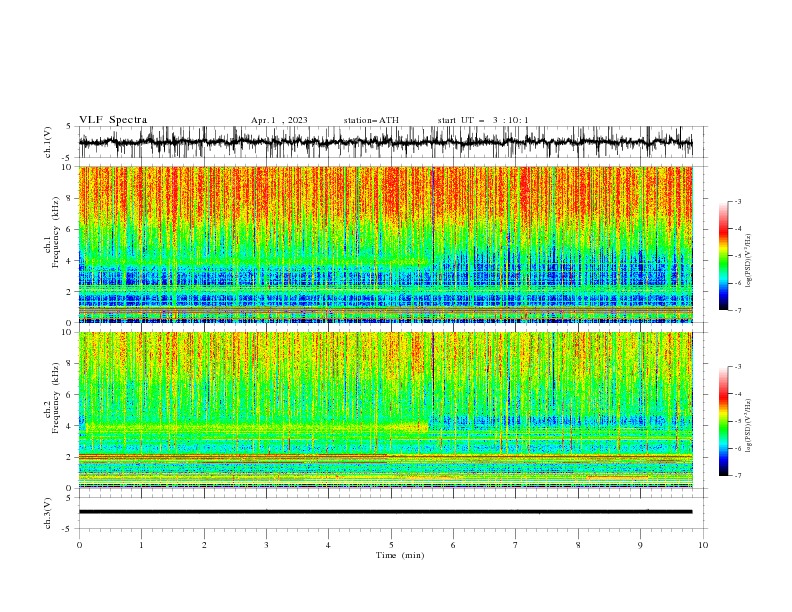This screenshot has height=612, width=792.
Task: Click the lower "log(PSD)(V²/Hz)" colorbar label
Action: [748, 426]
